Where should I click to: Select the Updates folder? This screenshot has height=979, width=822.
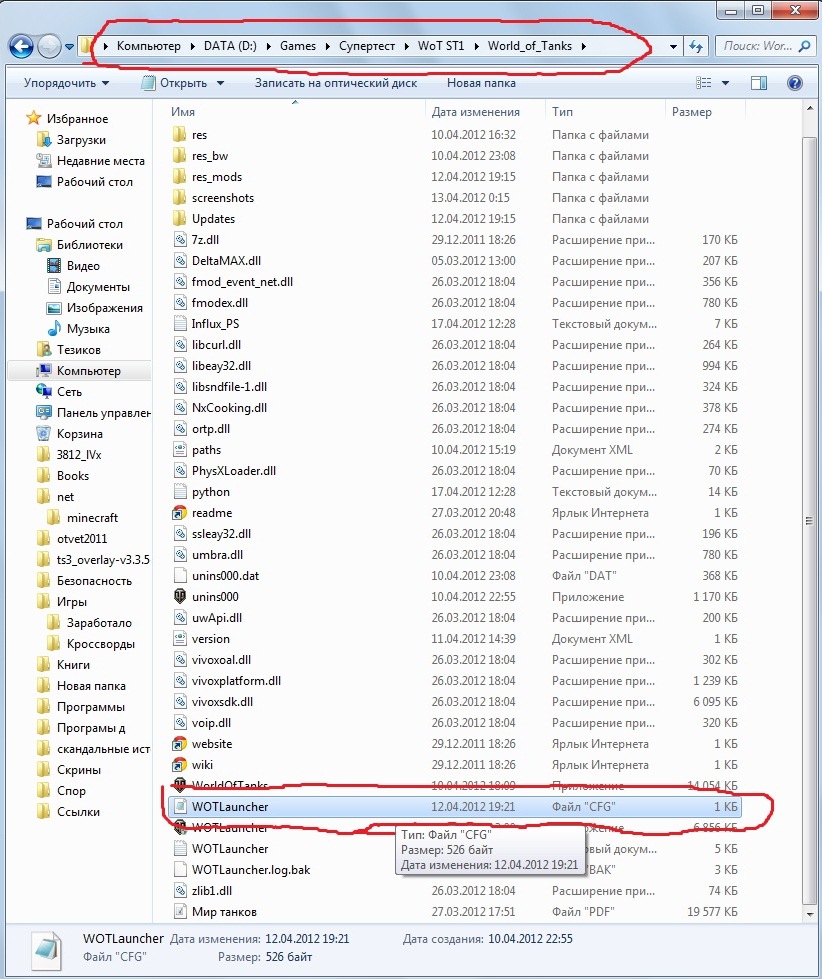click(x=213, y=219)
